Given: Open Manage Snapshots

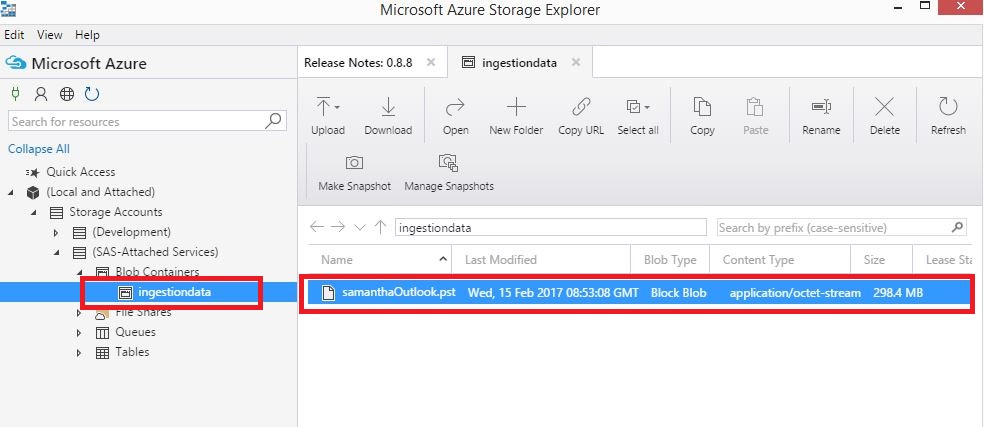Looking at the screenshot, I should point(449,171).
